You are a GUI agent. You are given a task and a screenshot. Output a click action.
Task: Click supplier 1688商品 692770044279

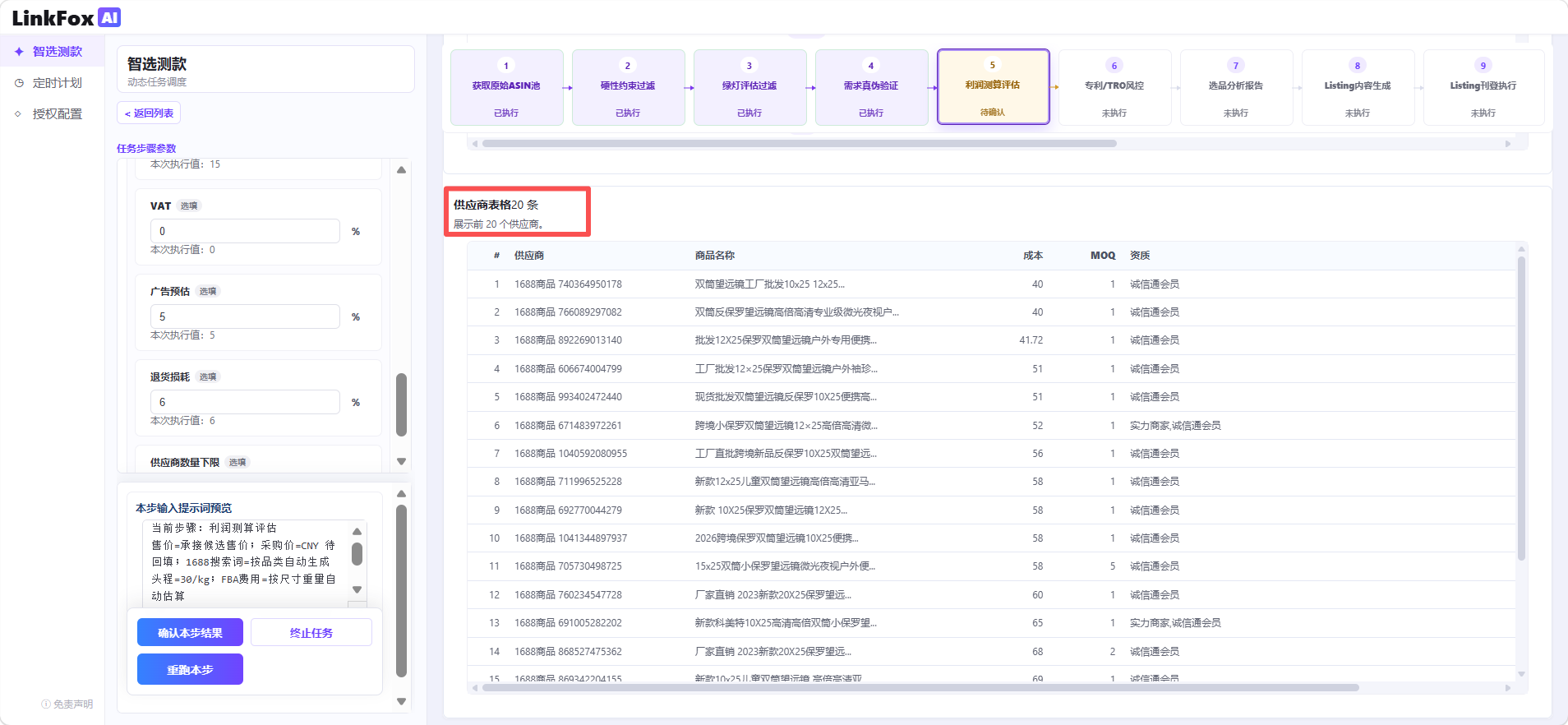coord(568,510)
